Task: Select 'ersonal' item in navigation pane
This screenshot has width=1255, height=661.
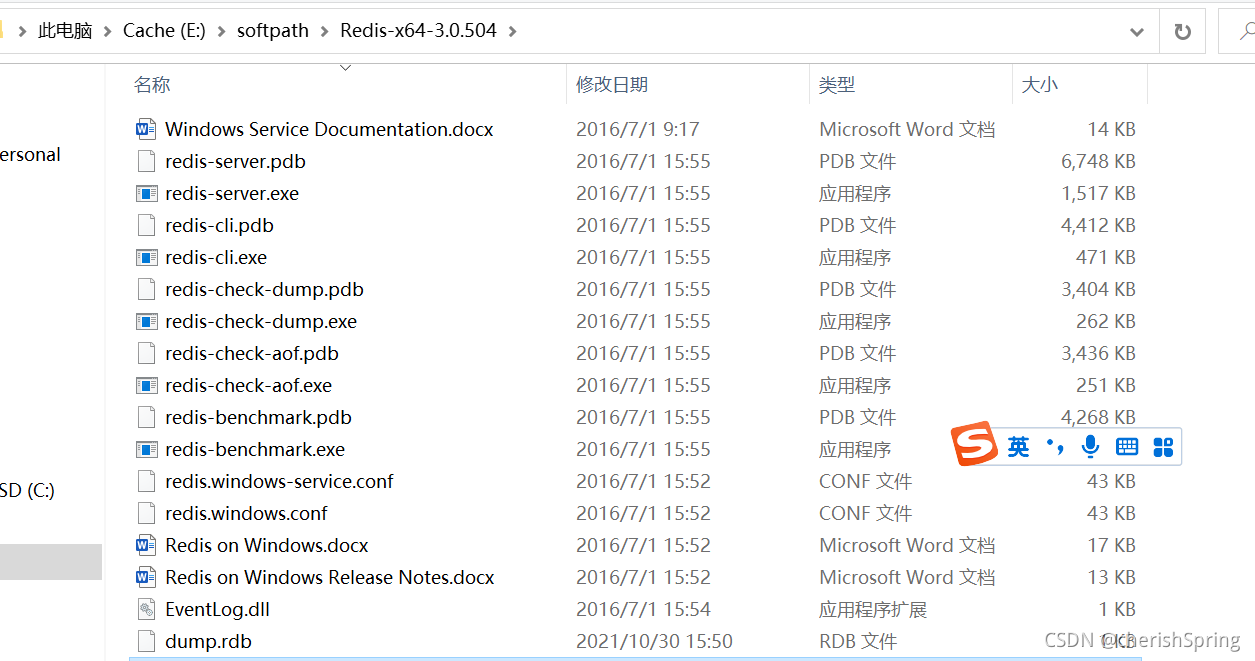Action: 30,155
